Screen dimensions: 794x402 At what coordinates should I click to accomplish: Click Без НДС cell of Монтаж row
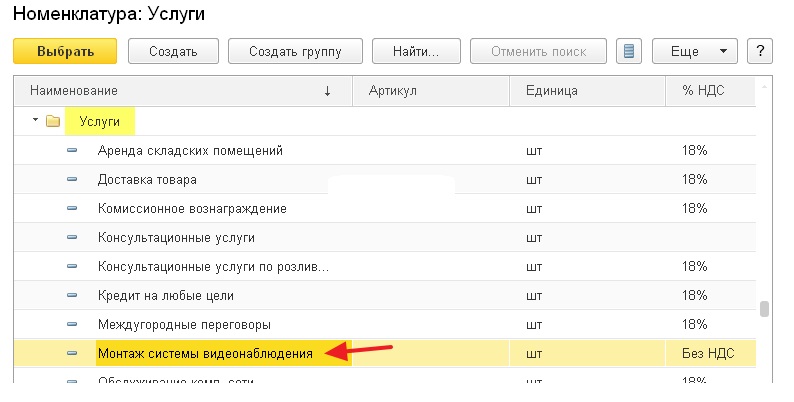tap(708, 353)
